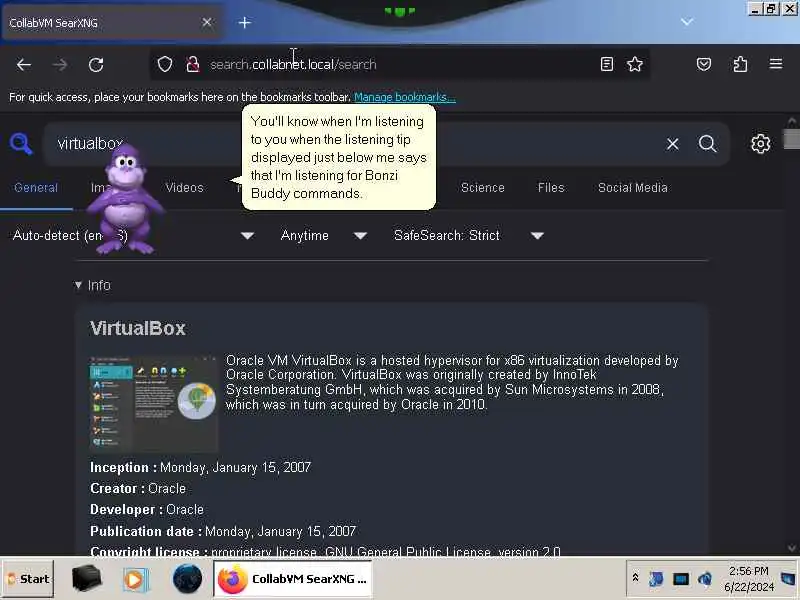The image size is (800, 600).
Task: Reload the current search page
Action: [96, 65]
